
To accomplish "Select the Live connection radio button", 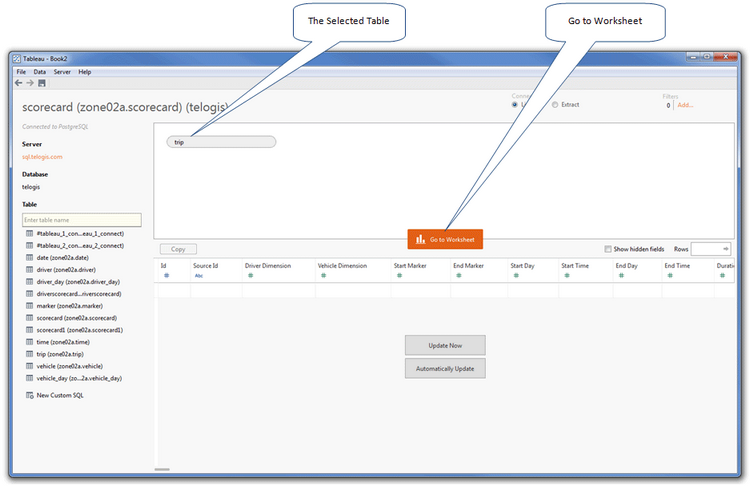I will [515, 104].
